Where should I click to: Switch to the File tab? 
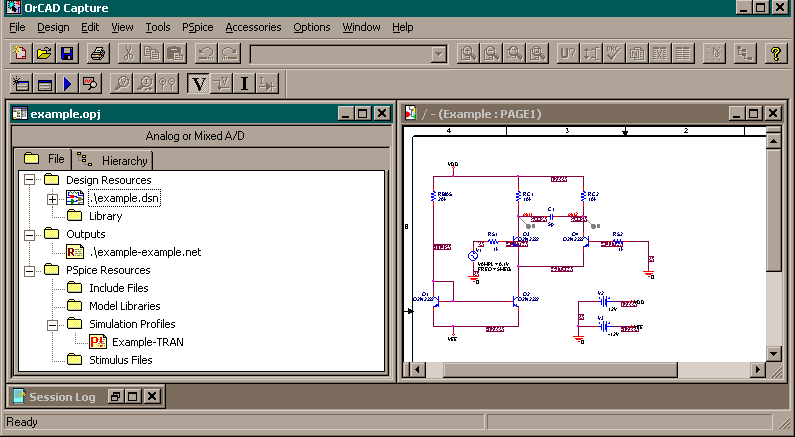point(43,159)
